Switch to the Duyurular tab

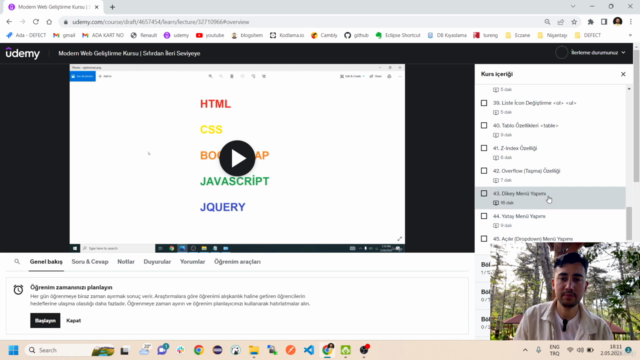[157, 262]
